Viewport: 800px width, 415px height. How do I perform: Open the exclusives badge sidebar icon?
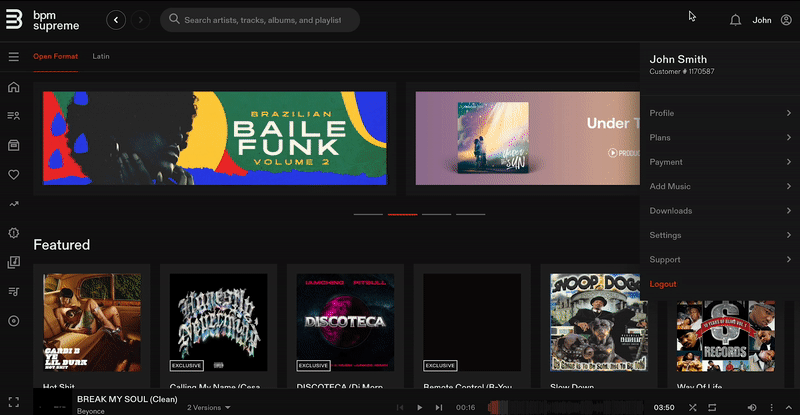point(14,233)
